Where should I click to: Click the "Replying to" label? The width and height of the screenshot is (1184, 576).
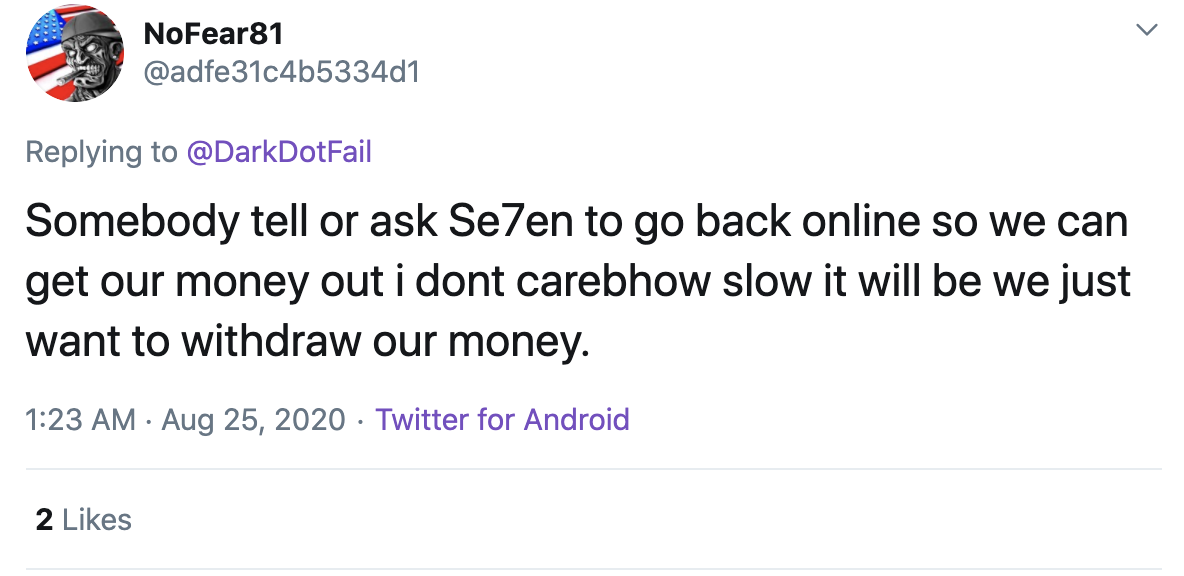click(x=100, y=151)
